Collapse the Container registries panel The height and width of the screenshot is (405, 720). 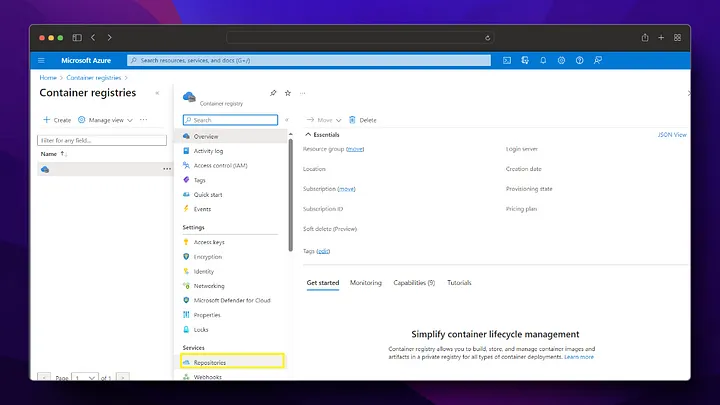pyautogui.click(x=157, y=93)
